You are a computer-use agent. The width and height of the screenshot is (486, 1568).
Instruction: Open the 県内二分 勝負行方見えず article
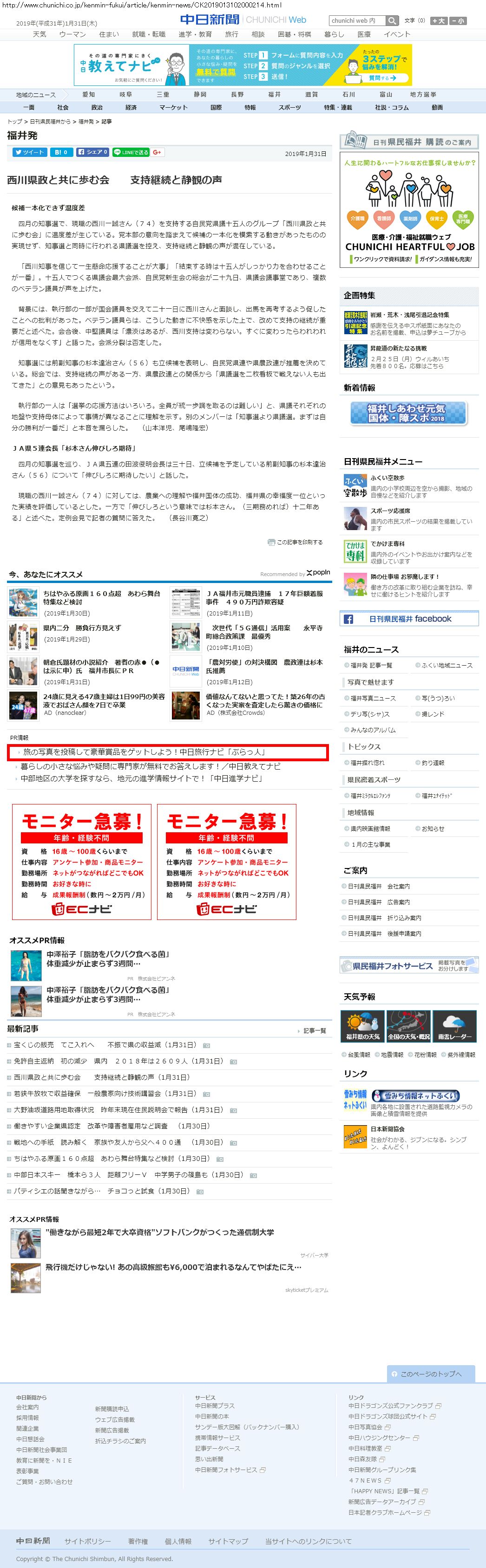(82, 628)
